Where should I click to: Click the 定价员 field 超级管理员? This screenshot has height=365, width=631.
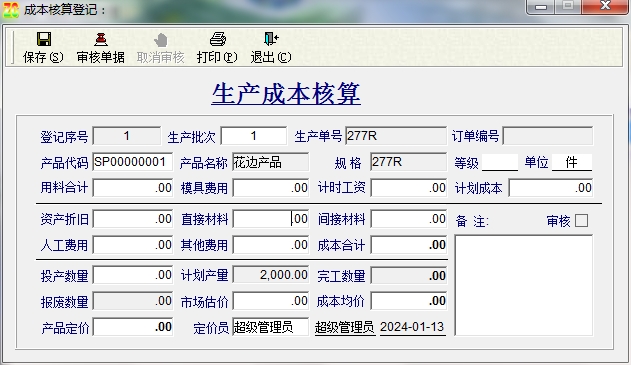tap(270, 327)
